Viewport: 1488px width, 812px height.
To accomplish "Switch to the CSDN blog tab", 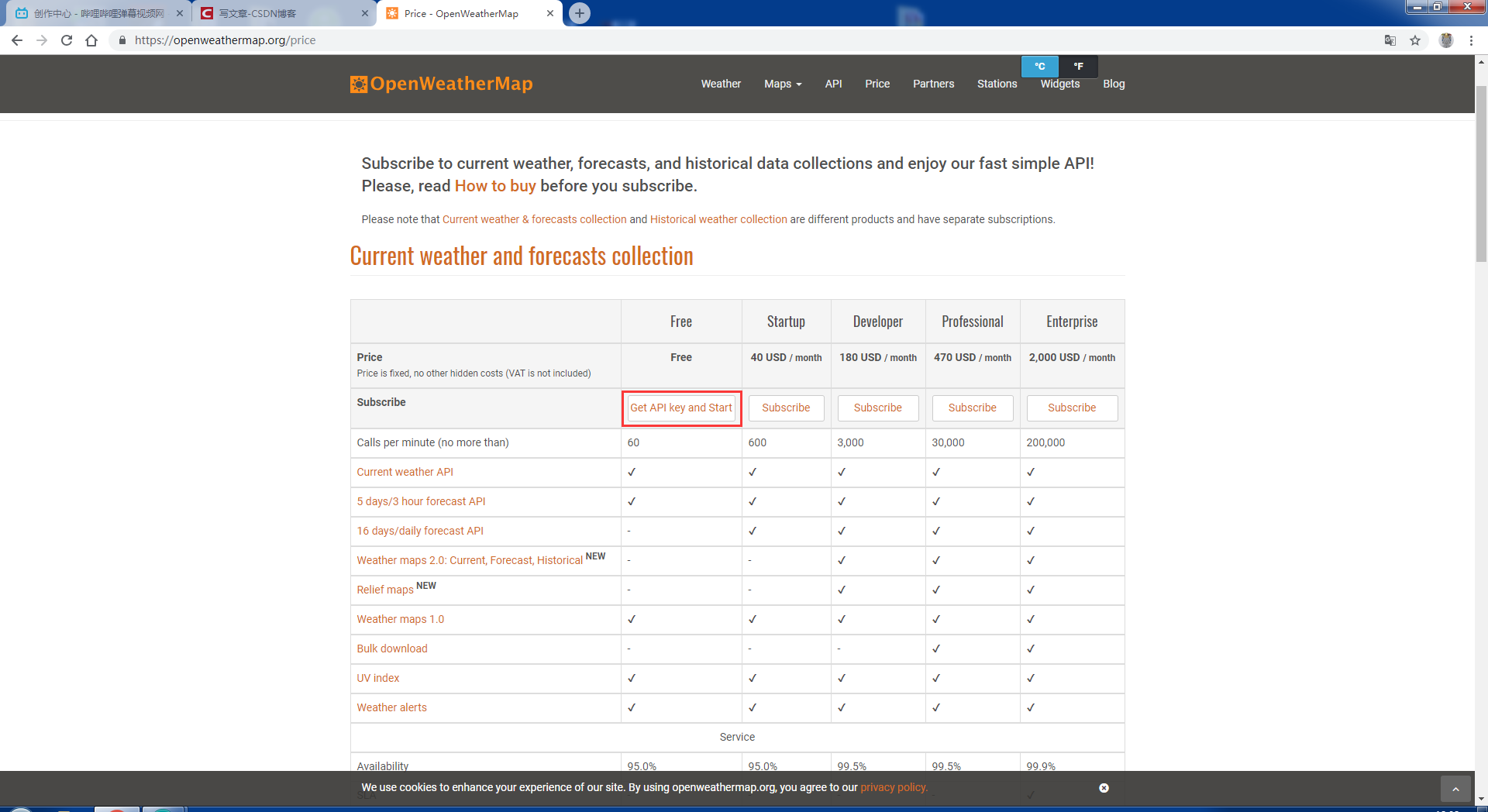I will coord(283,13).
